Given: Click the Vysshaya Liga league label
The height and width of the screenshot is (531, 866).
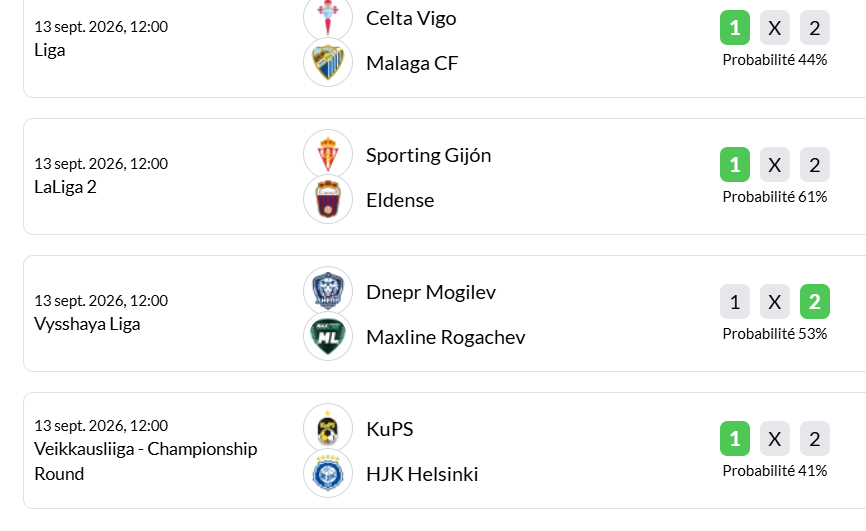Looking at the screenshot, I should click(x=87, y=324).
